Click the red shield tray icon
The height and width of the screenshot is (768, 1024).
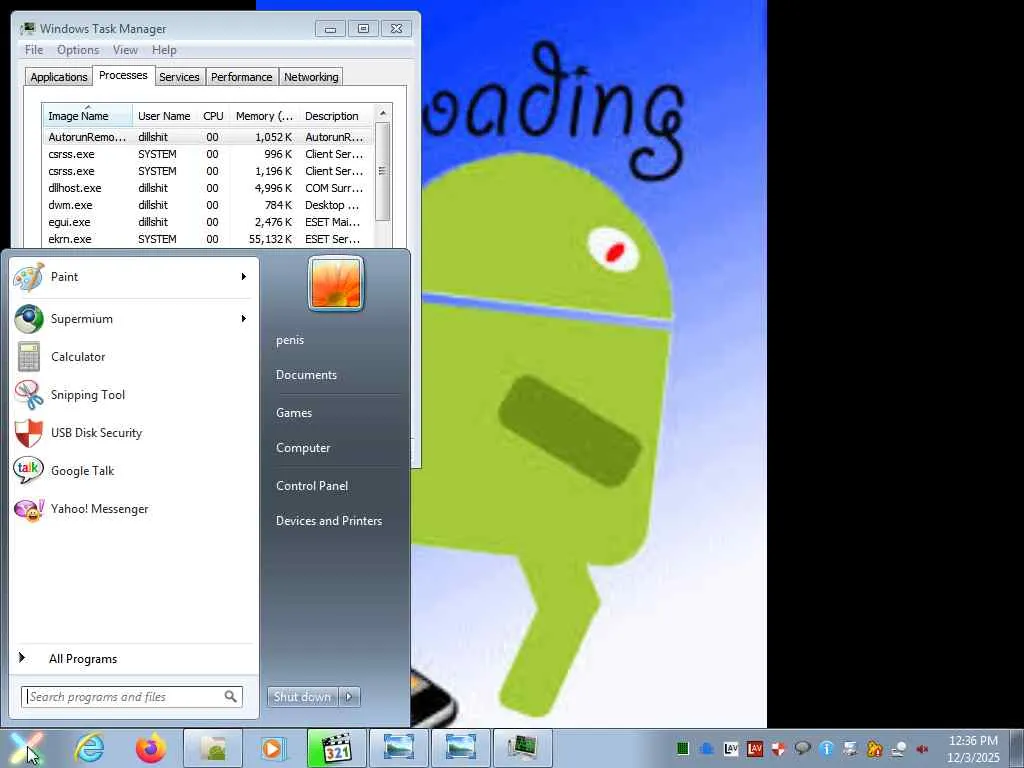coord(778,748)
